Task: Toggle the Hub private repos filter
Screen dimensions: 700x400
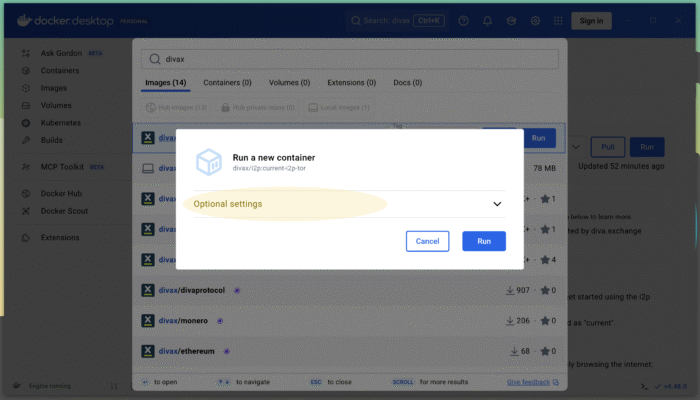Action: tap(258, 107)
